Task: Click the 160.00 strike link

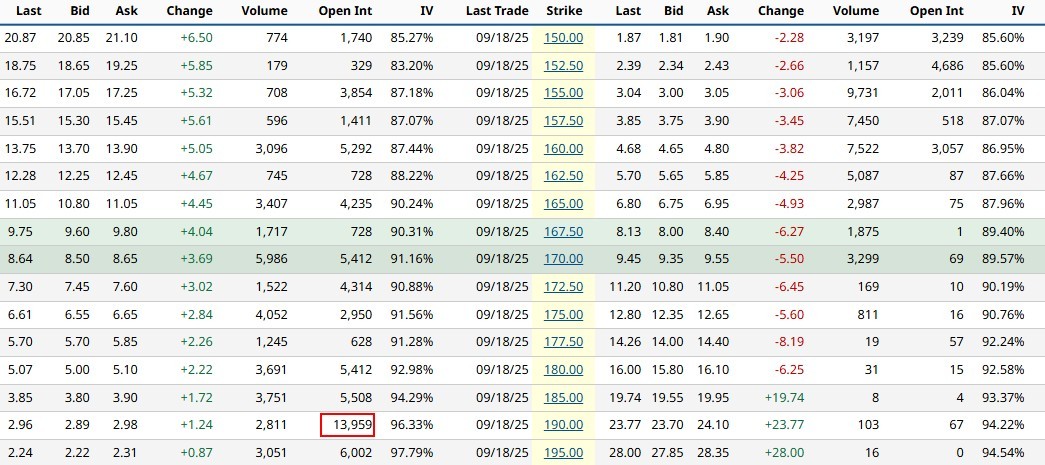Action: coord(564,149)
